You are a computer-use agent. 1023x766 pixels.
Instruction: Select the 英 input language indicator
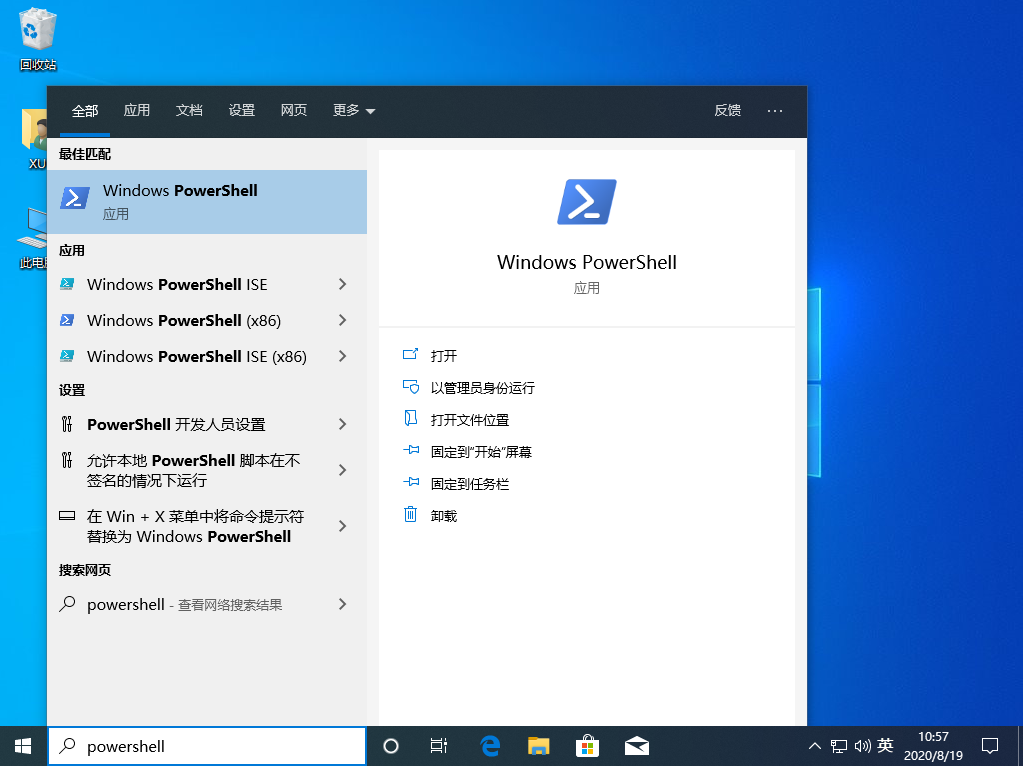point(885,746)
